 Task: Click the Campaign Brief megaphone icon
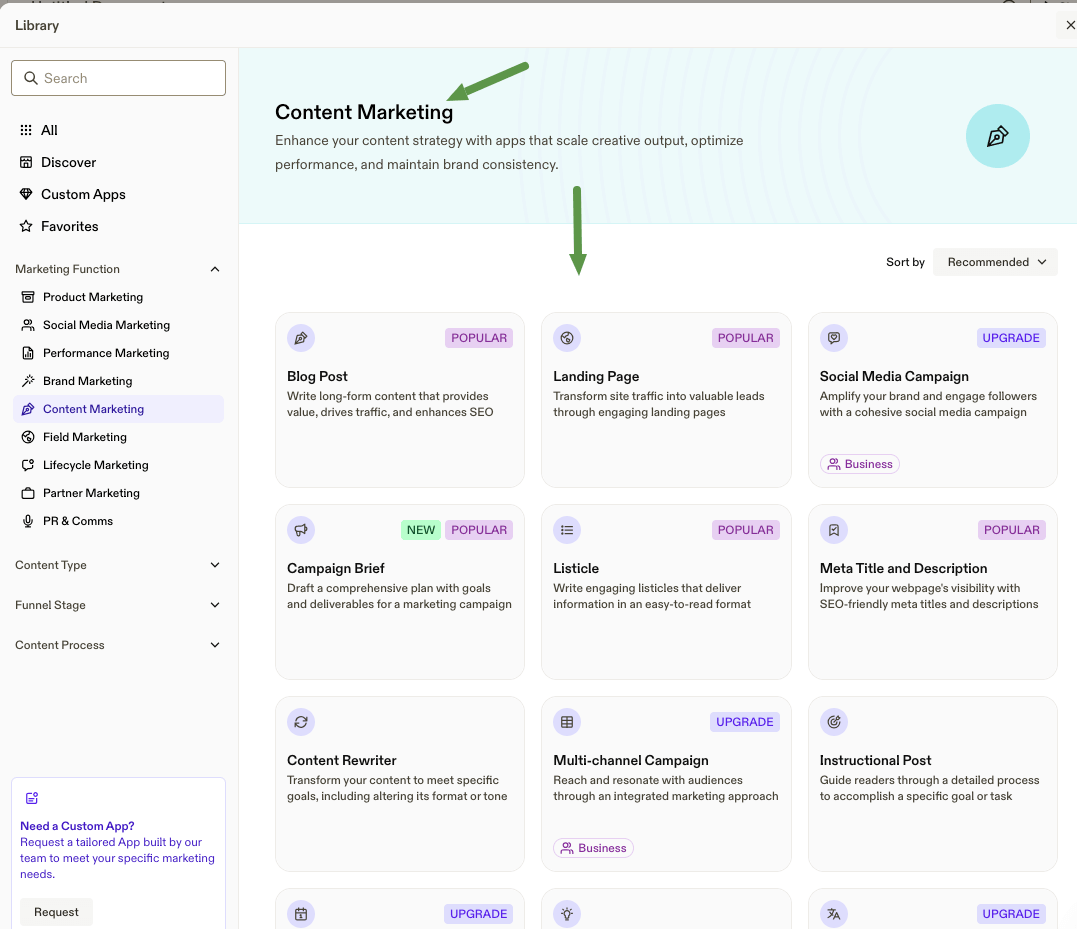[301, 530]
